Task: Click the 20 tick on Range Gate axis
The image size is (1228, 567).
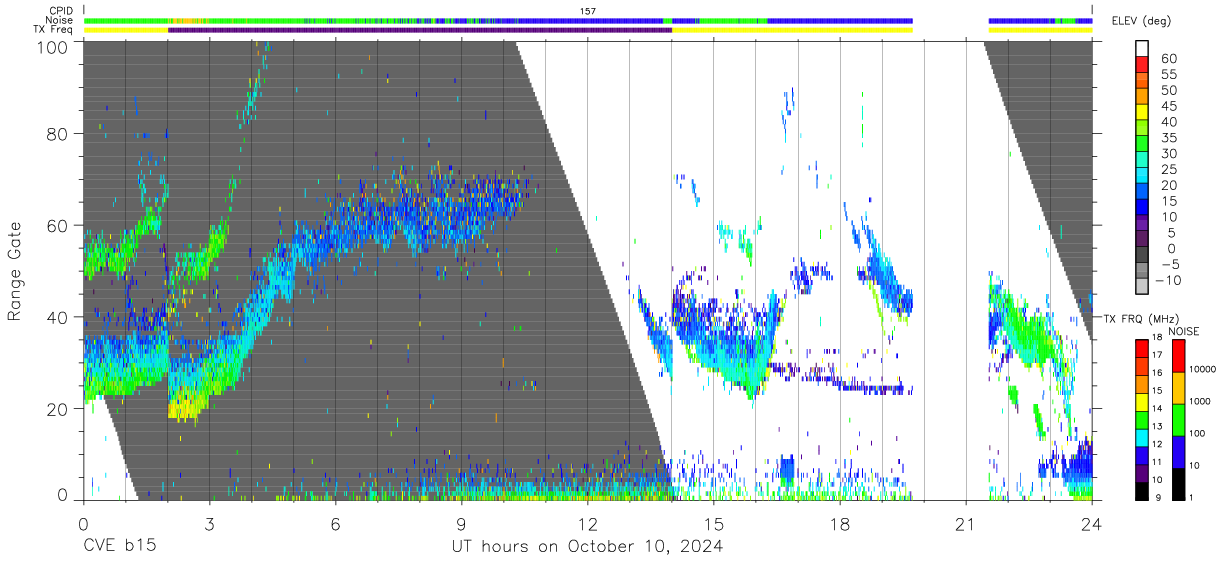Action: (x=58, y=409)
